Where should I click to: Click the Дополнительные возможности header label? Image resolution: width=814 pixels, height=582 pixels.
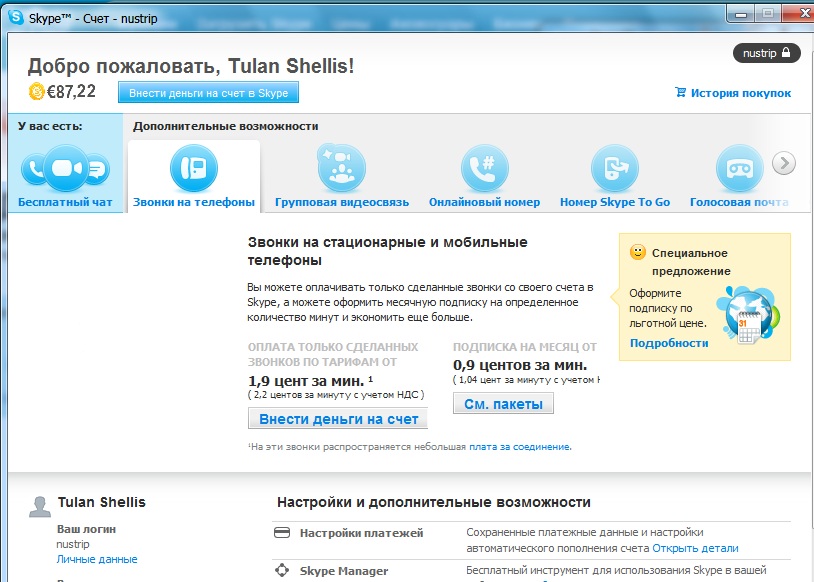(x=225, y=126)
